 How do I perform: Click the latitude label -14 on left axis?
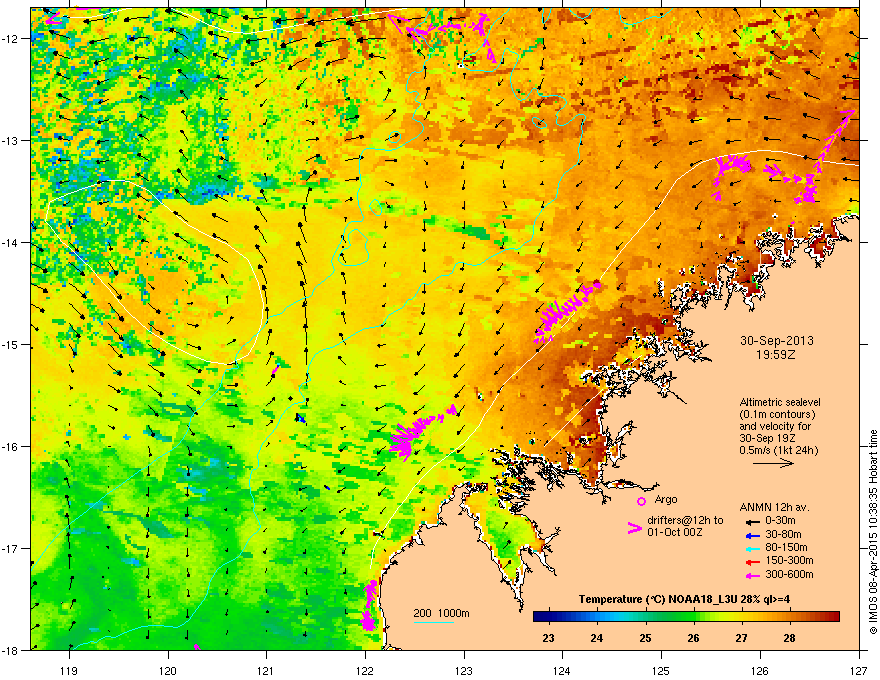tap(11, 242)
